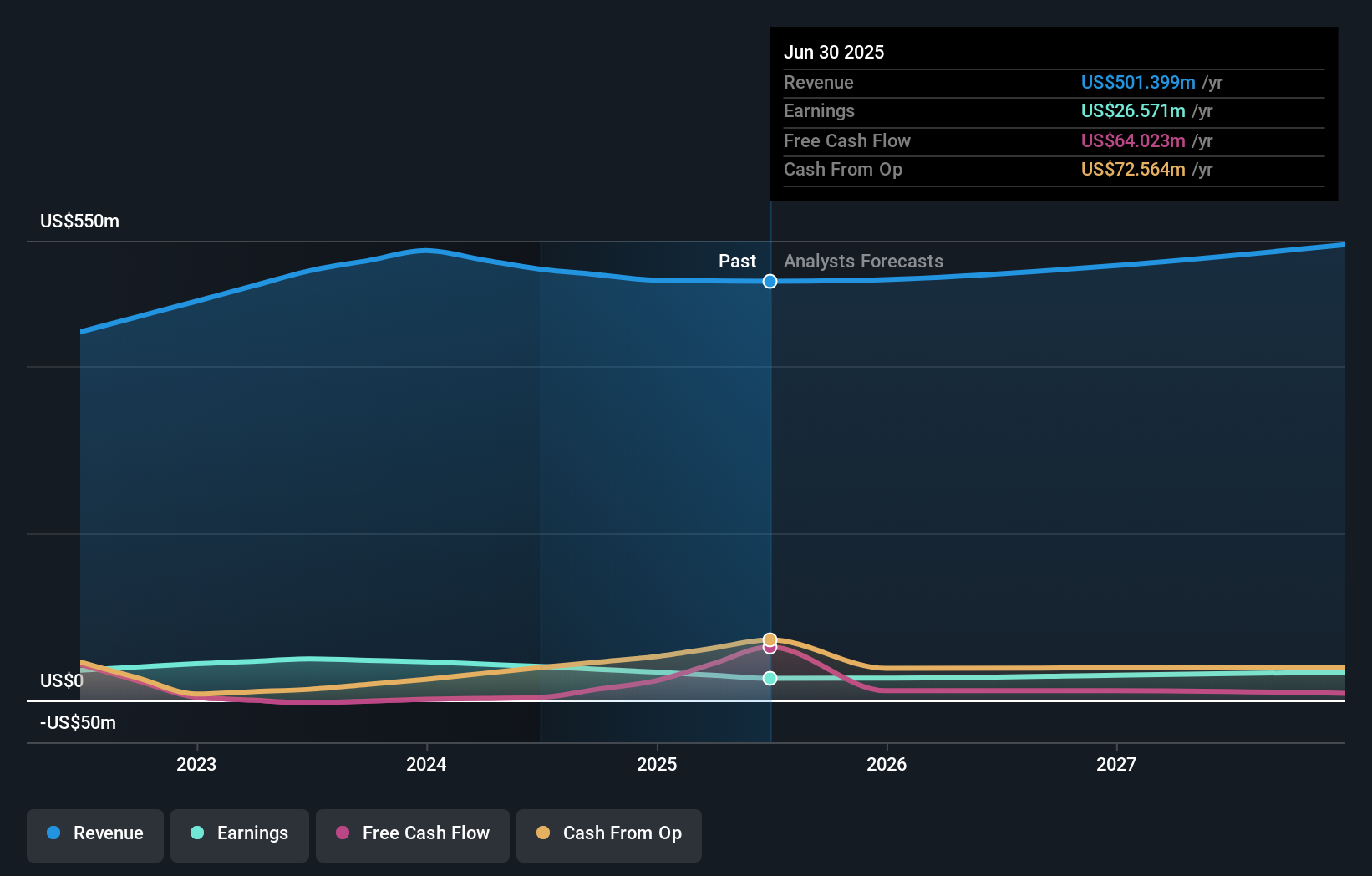Click the free cash flow value US$64.023m
1372x876 pixels.
pyautogui.click(x=1133, y=140)
